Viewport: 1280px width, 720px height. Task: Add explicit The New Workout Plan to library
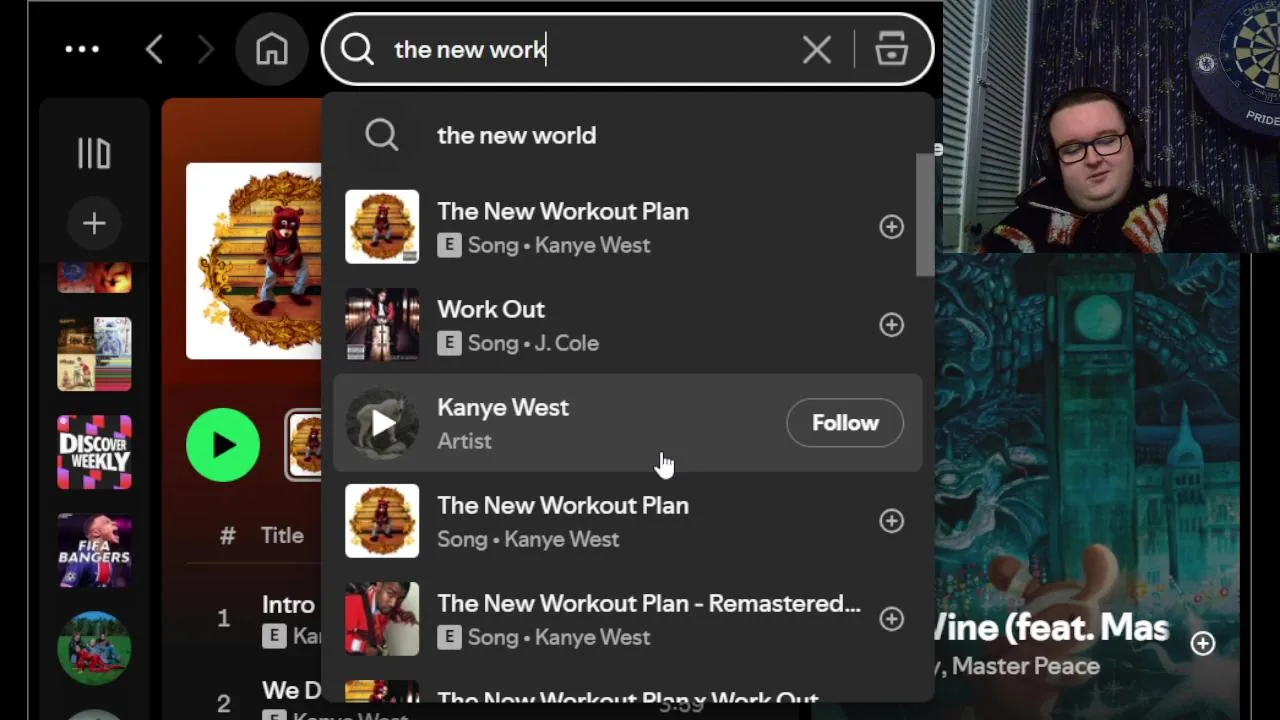pyautogui.click(x=891, y=227)
